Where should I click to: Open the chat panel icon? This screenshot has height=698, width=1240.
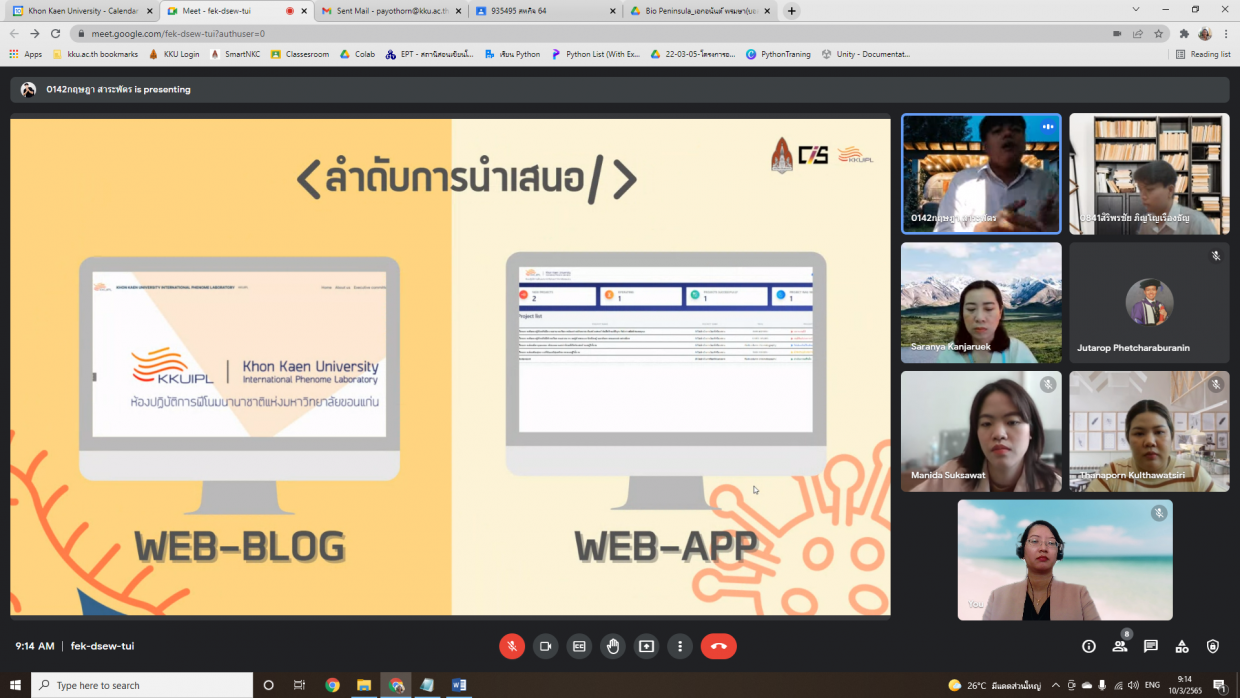[1151, 646]
